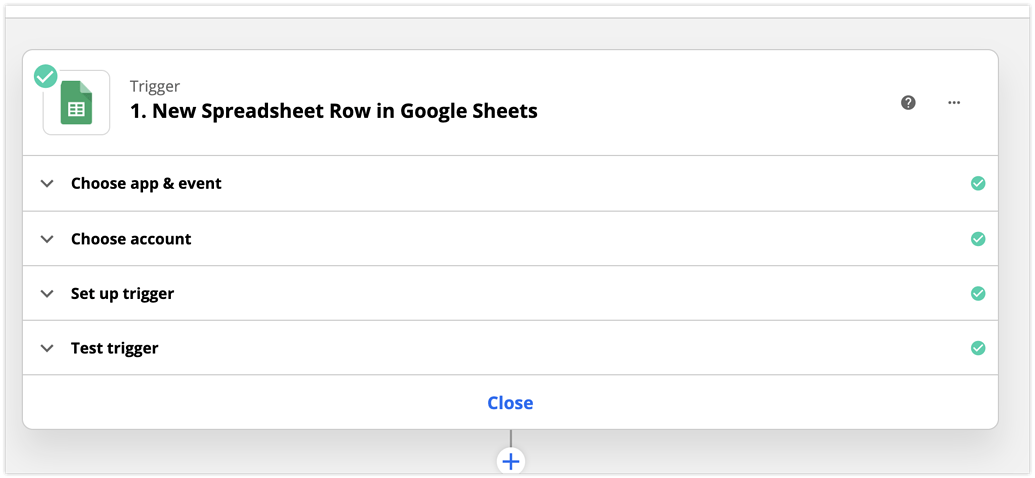Click the Set up trigger status checkmark
The width and height of the screenshot is (1035, 478).
pos(978,294)
